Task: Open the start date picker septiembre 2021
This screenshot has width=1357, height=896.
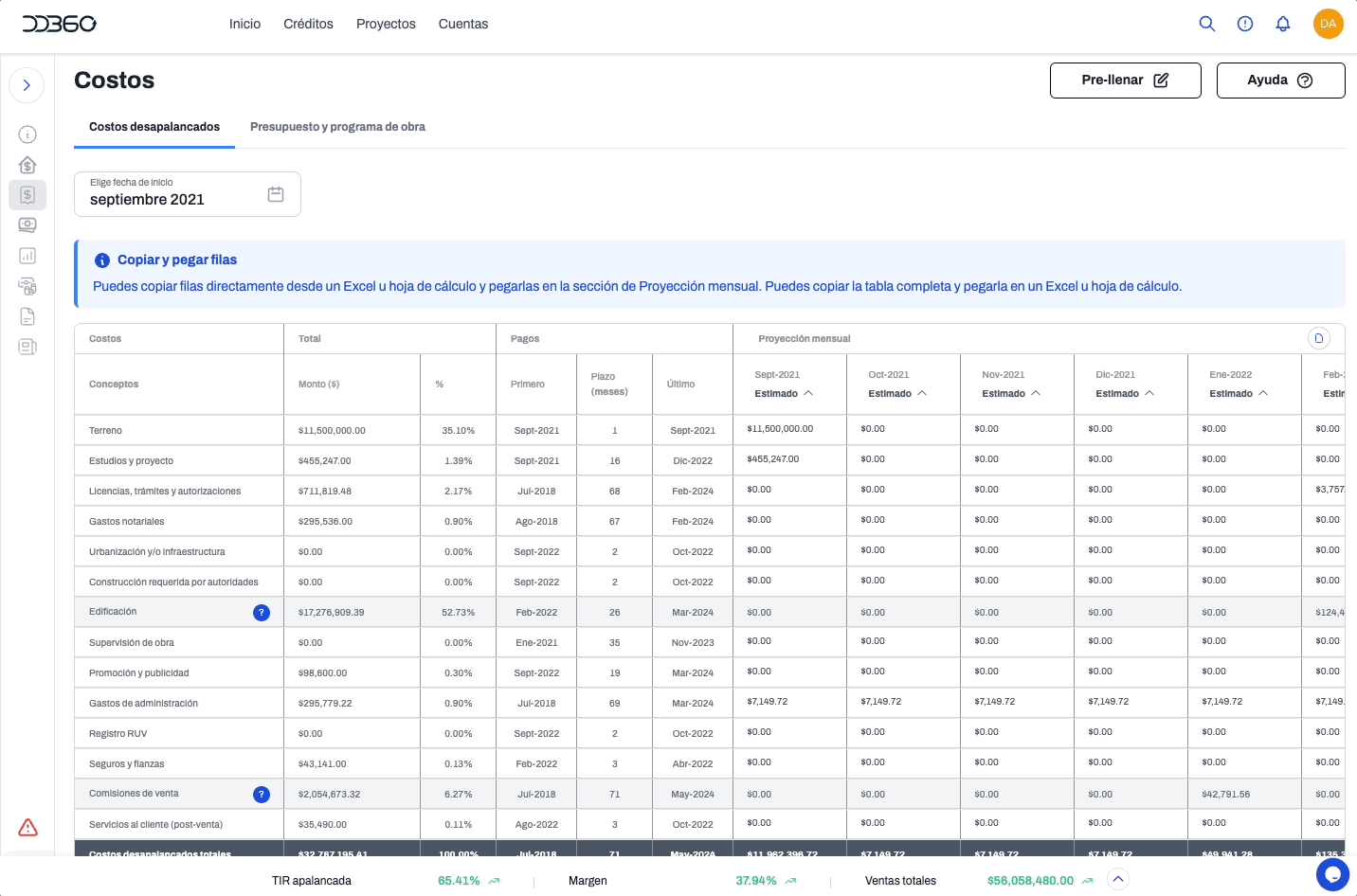Action: coord(188,194)
